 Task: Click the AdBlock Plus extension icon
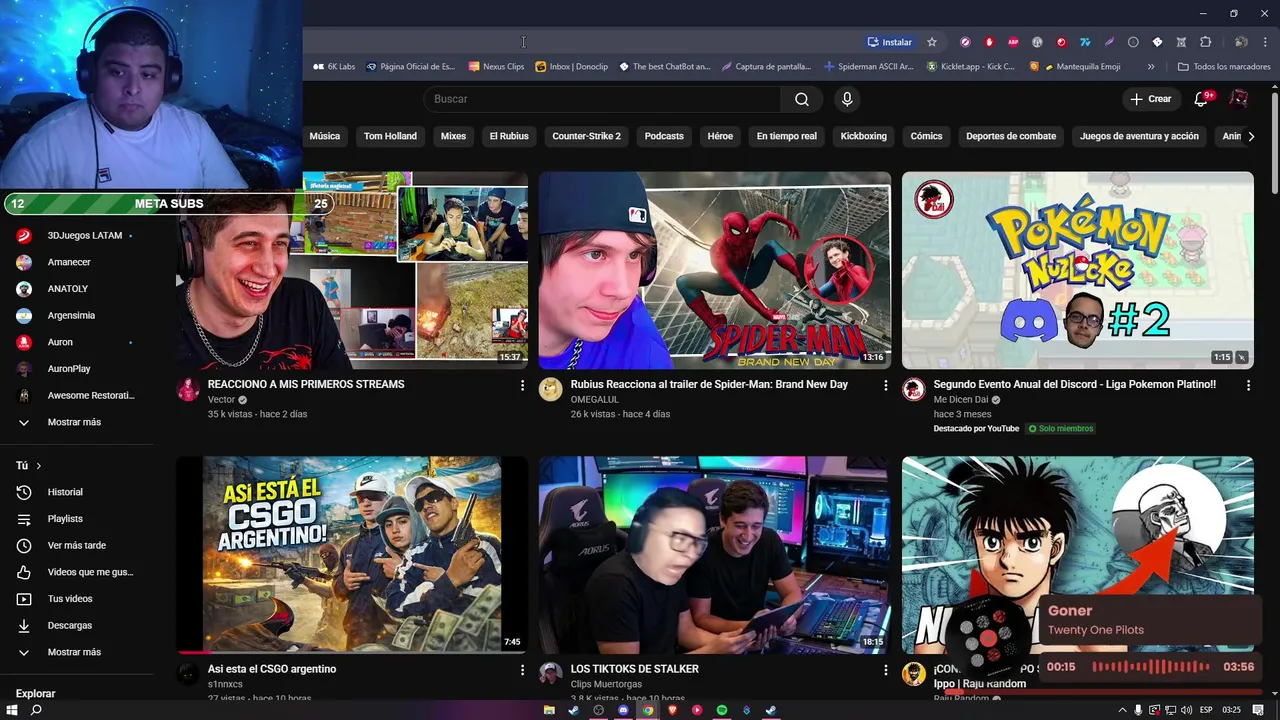point(1013,42)
